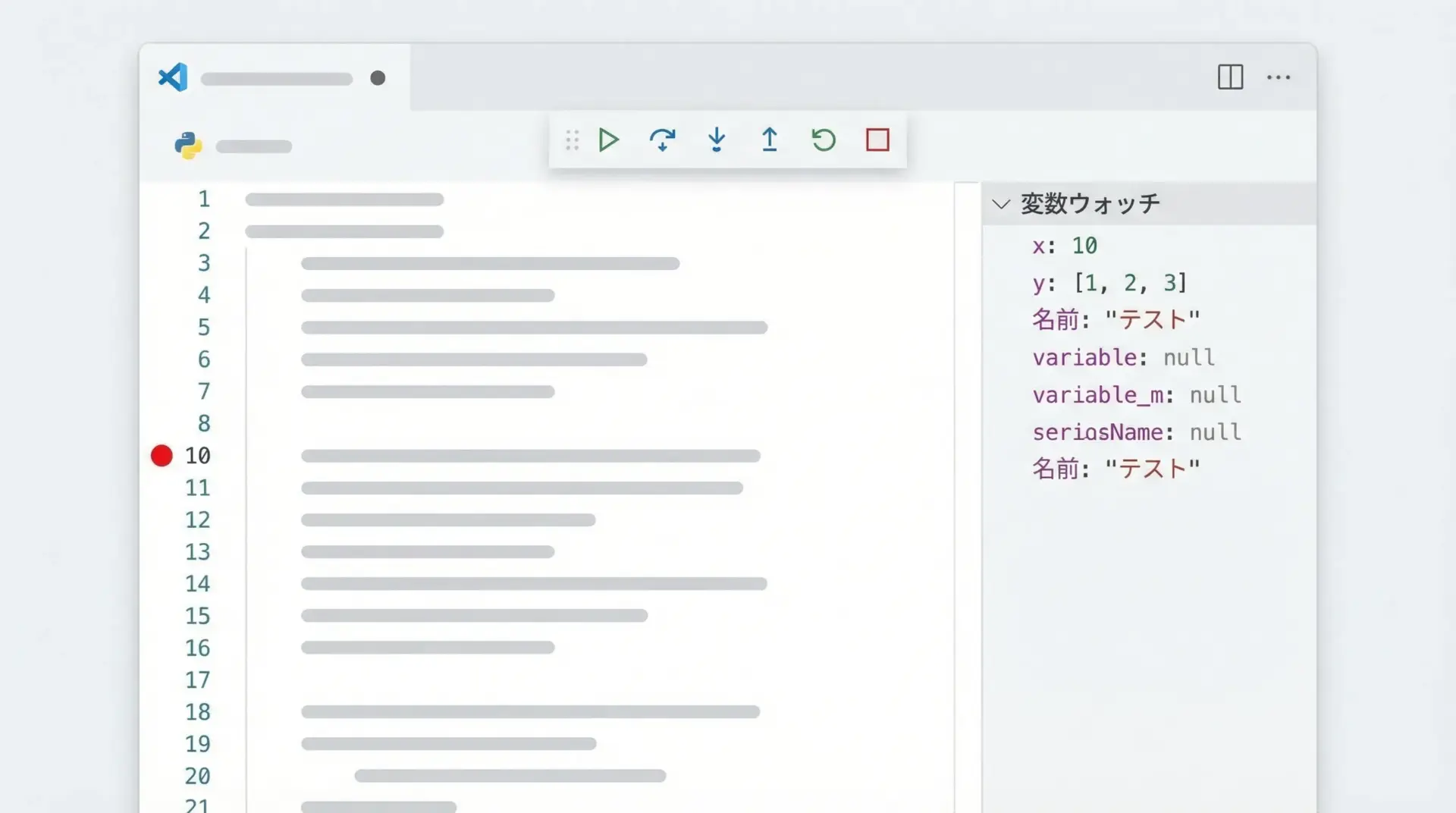This screenshot has height=813, width=1456.
Task: Restart the debug session
Action: pyautogui.click(x=824, y=140)
